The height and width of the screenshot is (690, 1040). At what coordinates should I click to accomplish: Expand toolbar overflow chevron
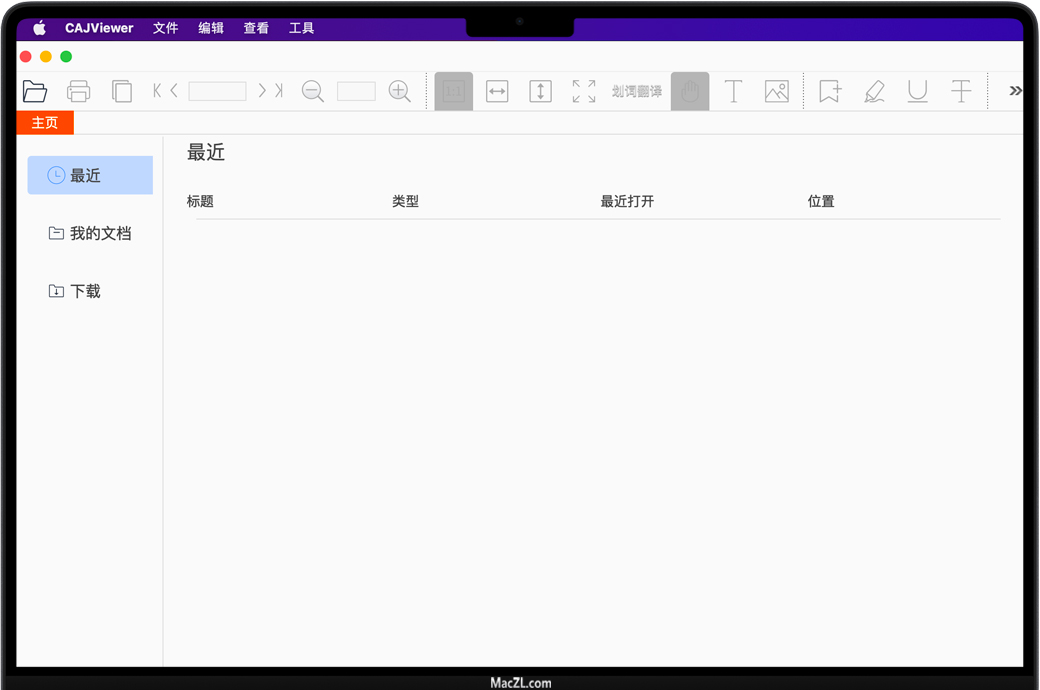point(1015,90)
